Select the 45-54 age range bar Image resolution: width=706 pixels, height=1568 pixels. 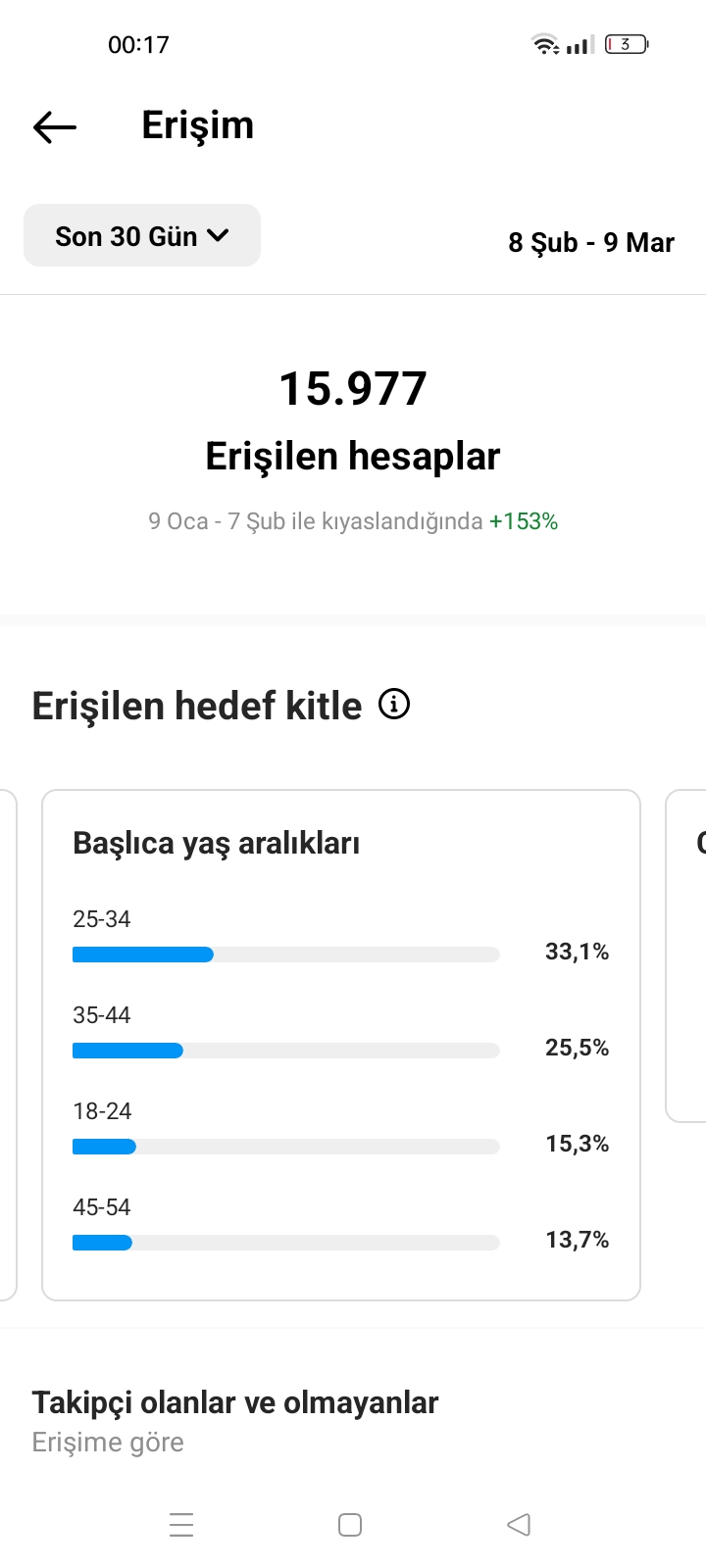pyautogui.click(x=286, y=1243)
